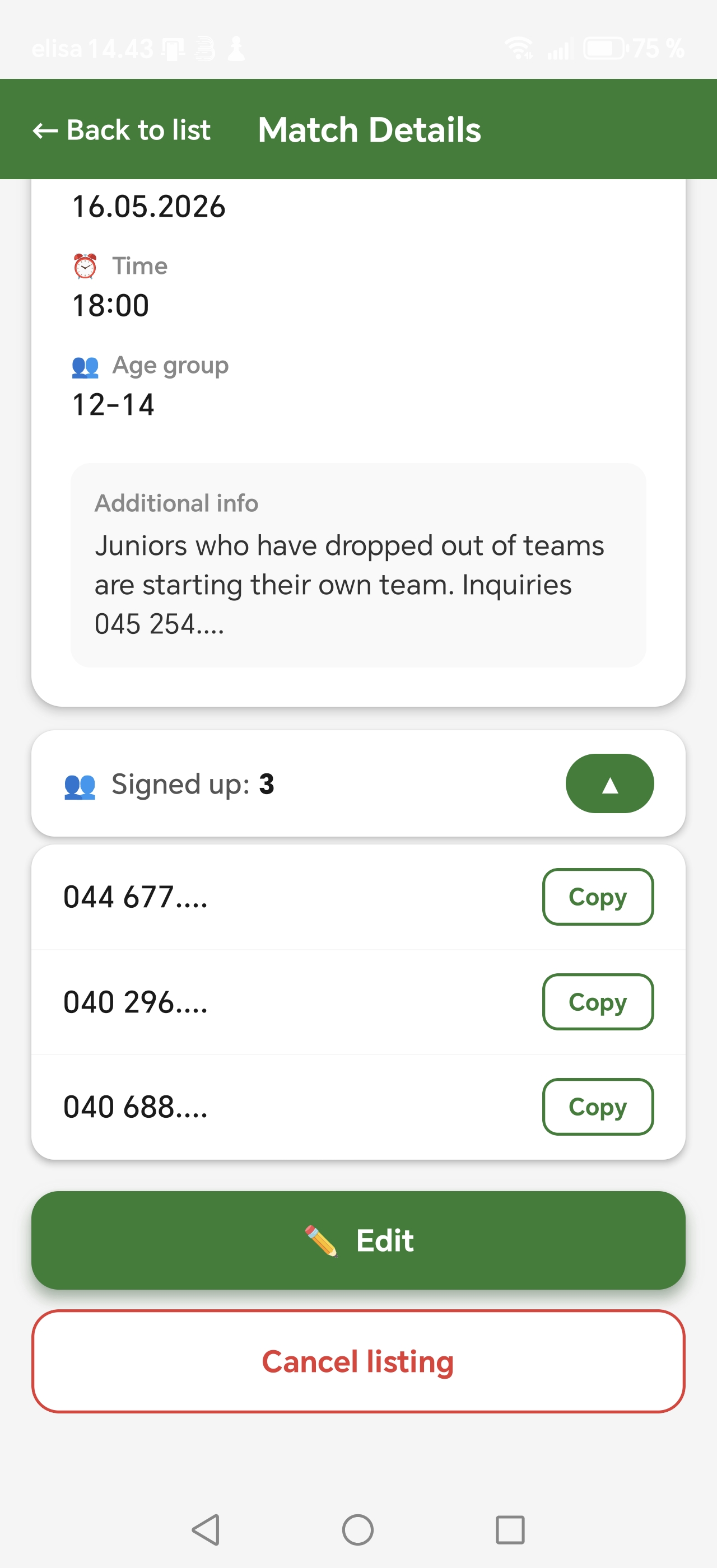Tap the Match Details header title
This screenshot has width=717, height=1568.
click(370, 130)
